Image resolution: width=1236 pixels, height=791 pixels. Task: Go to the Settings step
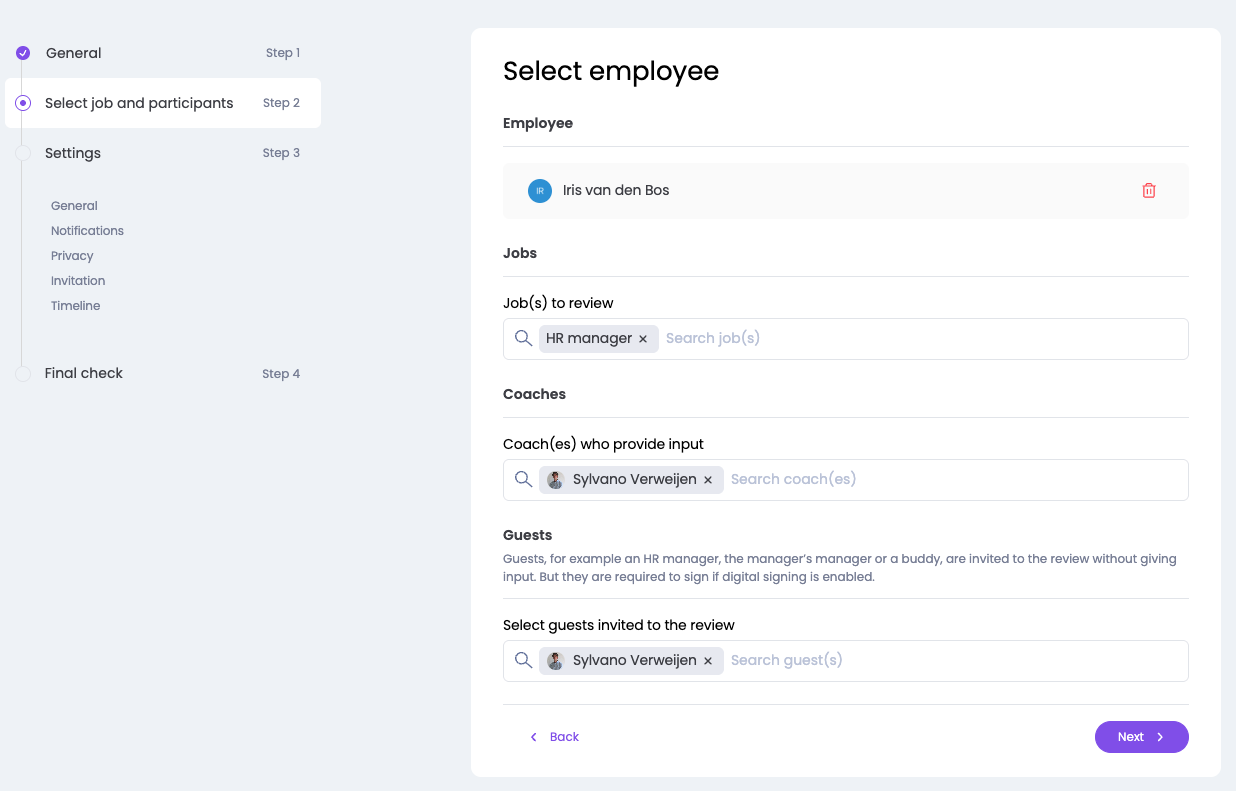73,153
